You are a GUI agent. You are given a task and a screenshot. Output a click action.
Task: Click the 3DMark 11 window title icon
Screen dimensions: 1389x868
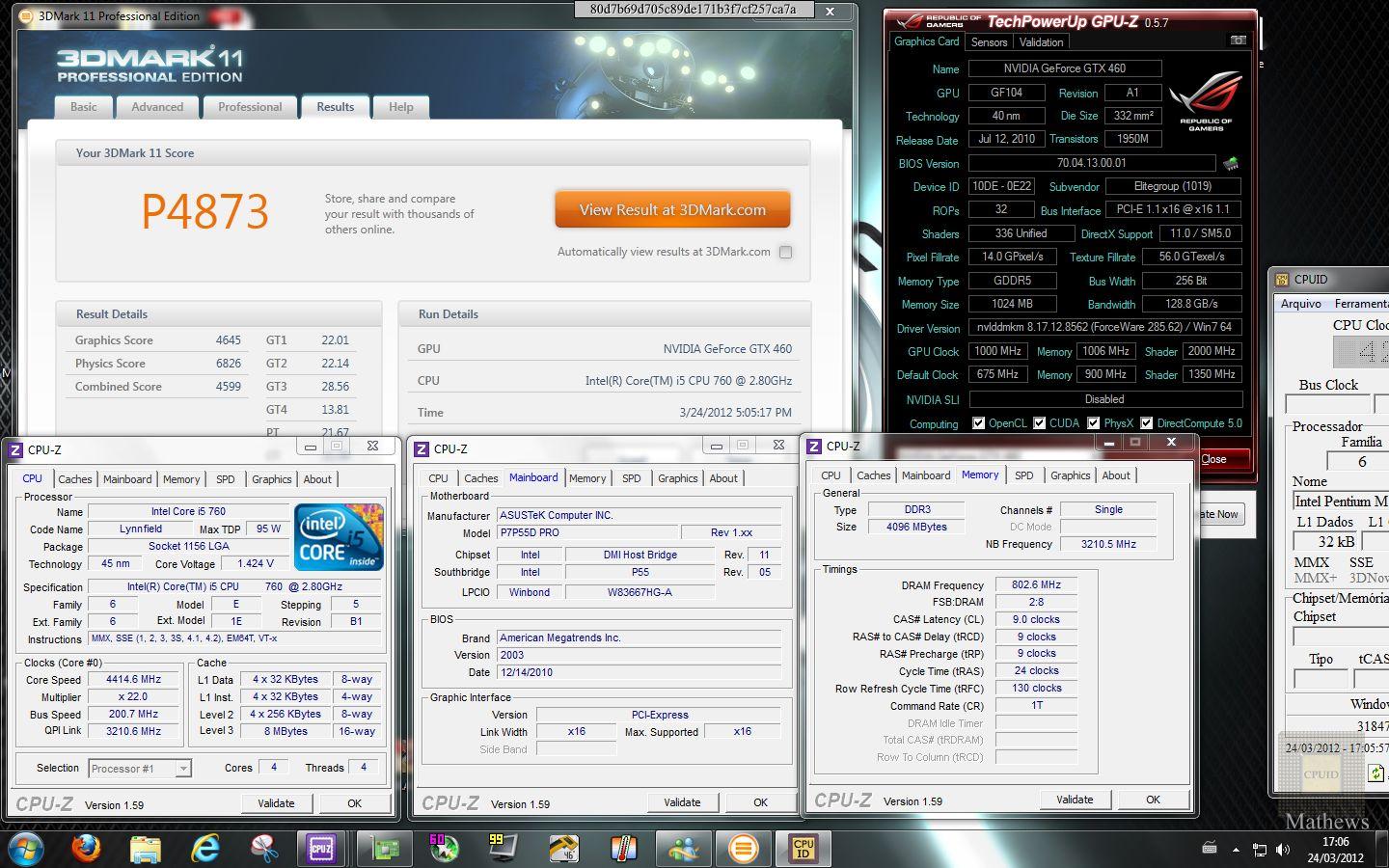pos(25,15)
